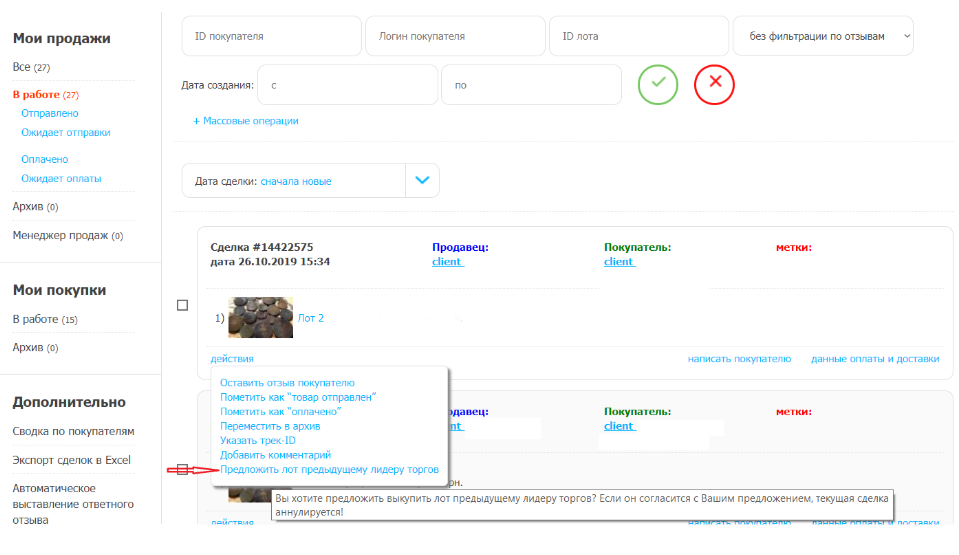Choose Предложить лот предыдущему лидеру торгов

pos(329,469)
